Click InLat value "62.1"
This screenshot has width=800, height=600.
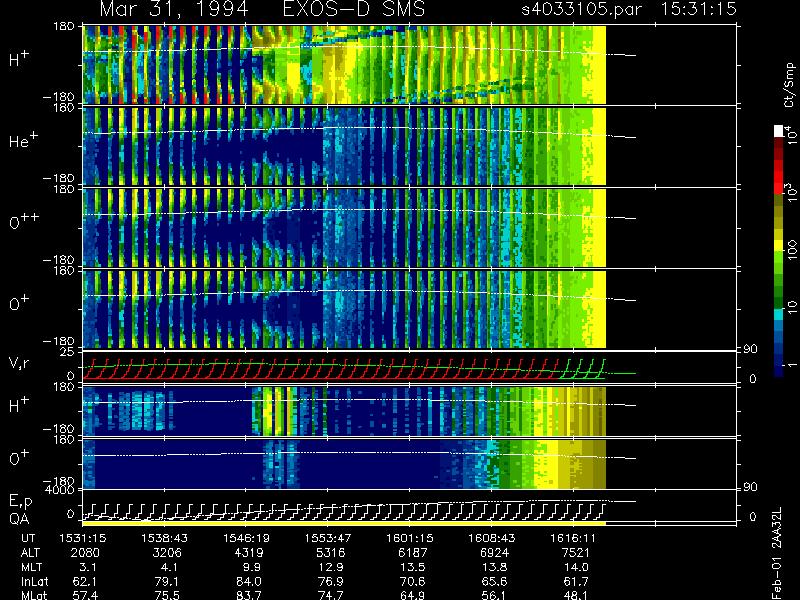pos(85,582)
